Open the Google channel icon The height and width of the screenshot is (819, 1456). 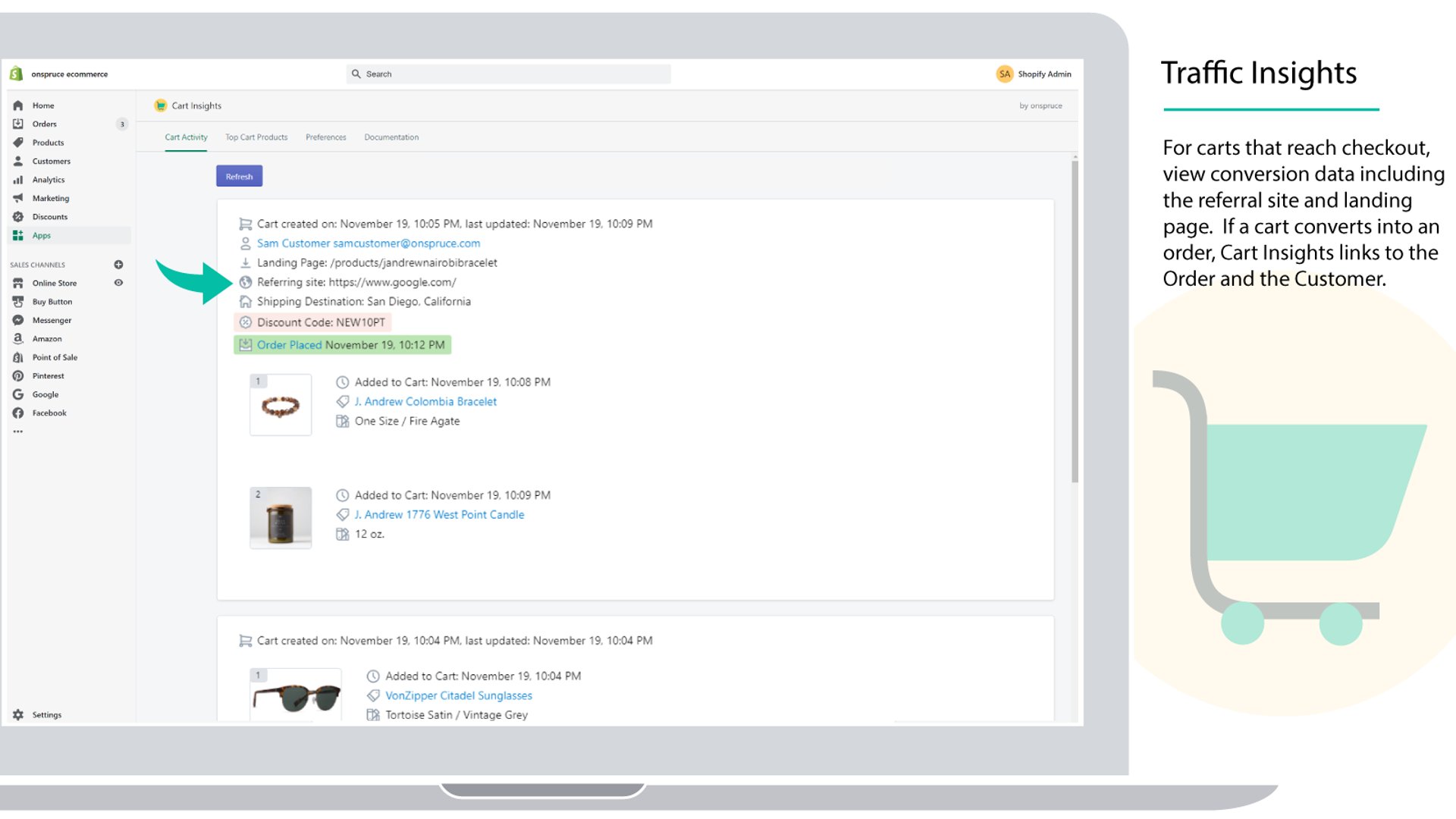[x=18, y=394]
